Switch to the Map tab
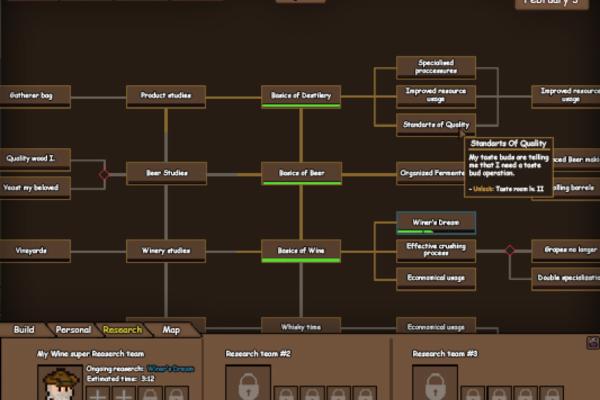600x400 pixels. 171,330
